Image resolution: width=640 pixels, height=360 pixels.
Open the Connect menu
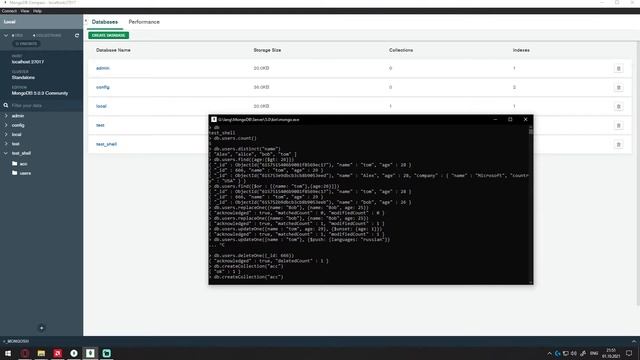pyautogui.click(x=9, y=11)
